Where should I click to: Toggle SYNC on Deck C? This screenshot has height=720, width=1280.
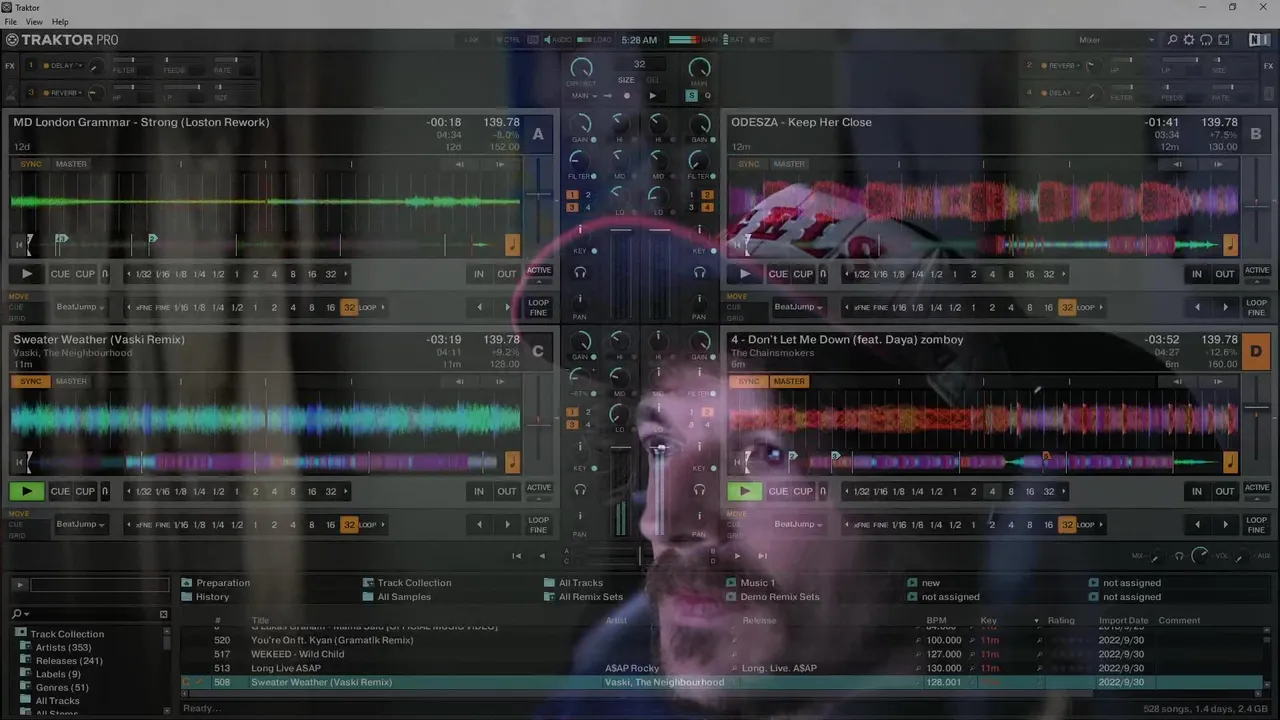(x=31, y=381)
